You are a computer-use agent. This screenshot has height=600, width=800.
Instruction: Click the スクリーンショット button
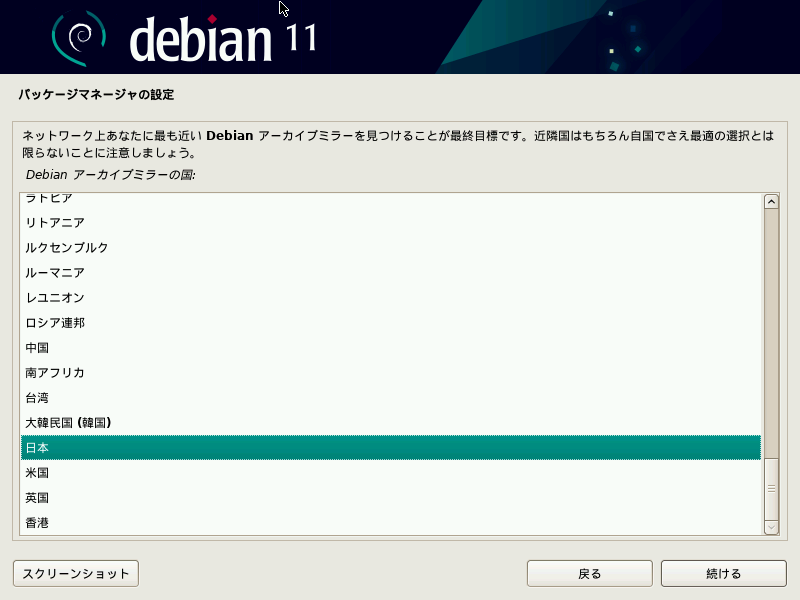[76, 573]
